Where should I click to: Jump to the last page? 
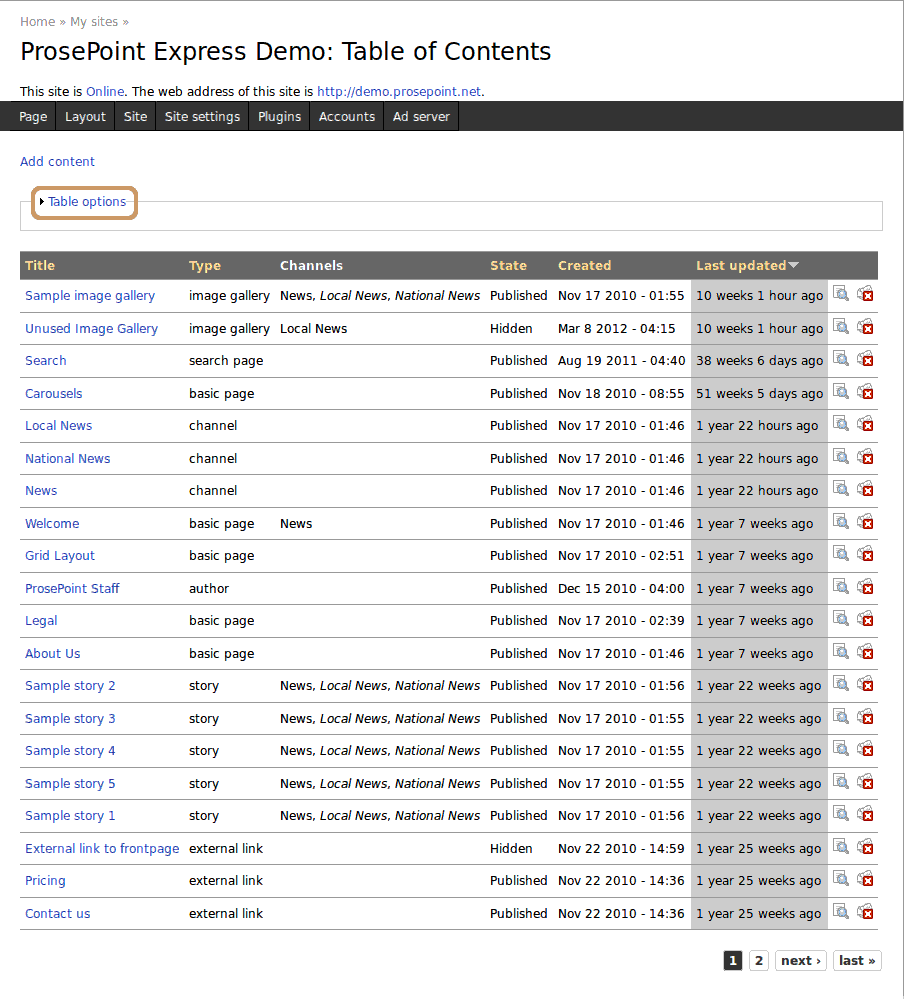point(857,960)
